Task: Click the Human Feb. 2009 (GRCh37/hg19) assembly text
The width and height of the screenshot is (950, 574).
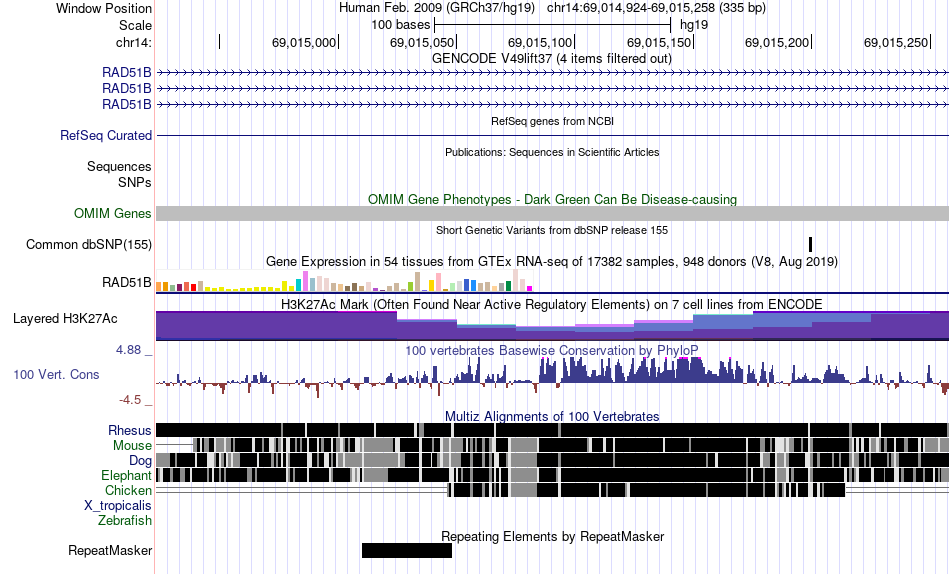Action: (x=437, y=8)
